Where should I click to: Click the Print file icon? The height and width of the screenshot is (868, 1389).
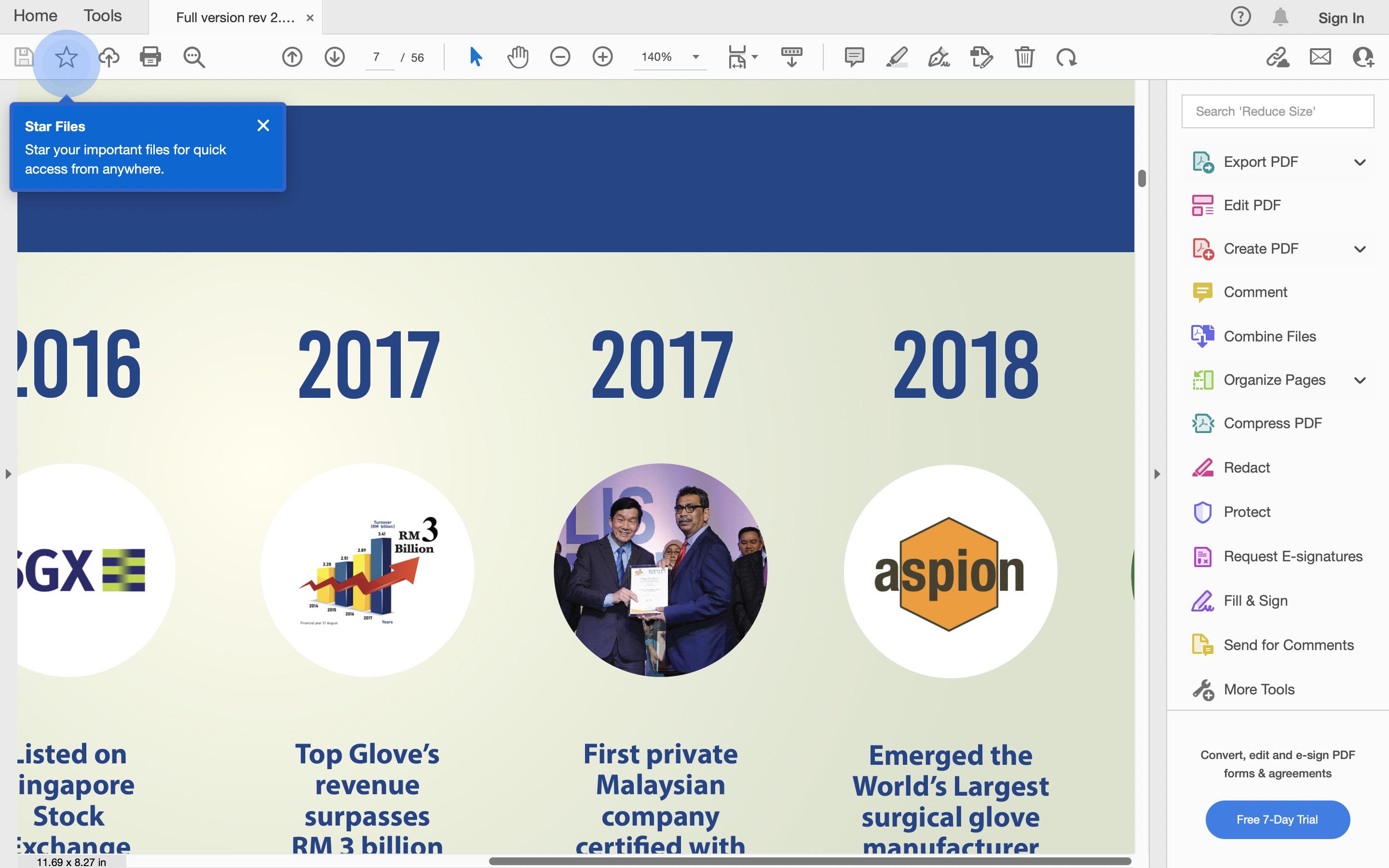150,57
